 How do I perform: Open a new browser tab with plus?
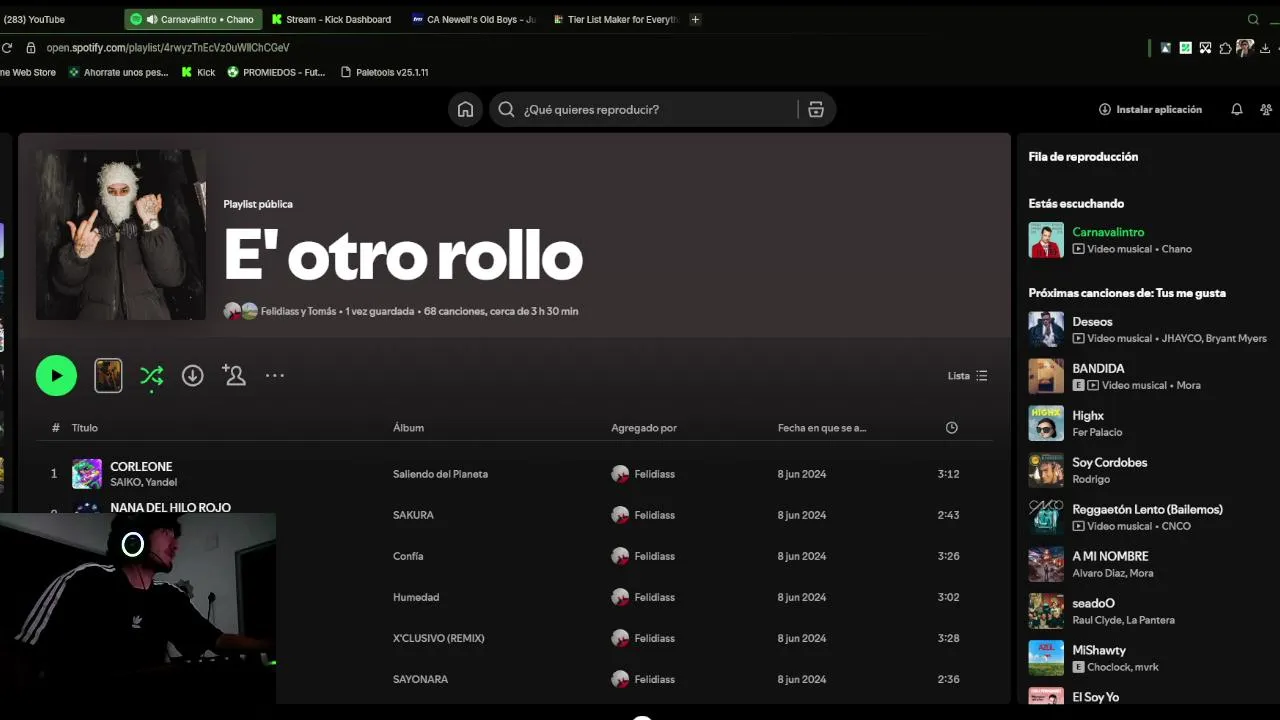pyautogui.click(x=695, y=19)
